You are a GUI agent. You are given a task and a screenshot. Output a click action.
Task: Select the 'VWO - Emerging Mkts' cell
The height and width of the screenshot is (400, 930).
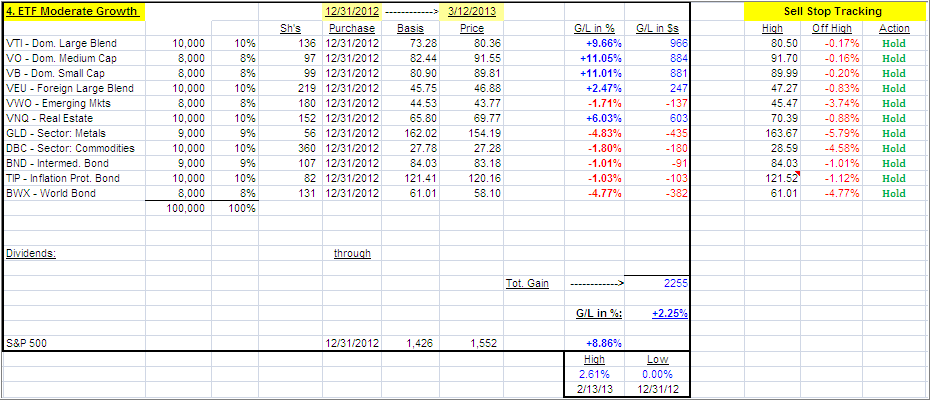click(74, 103)
